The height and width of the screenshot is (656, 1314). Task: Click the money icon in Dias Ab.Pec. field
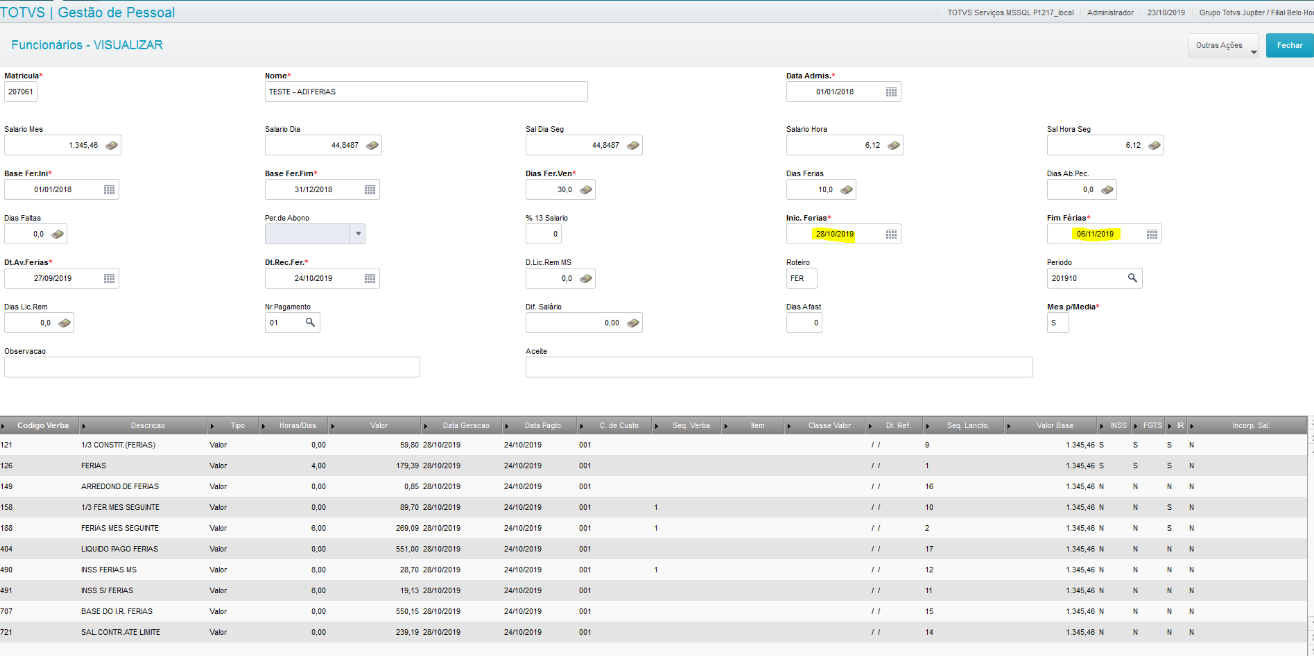coord(1107,190)
